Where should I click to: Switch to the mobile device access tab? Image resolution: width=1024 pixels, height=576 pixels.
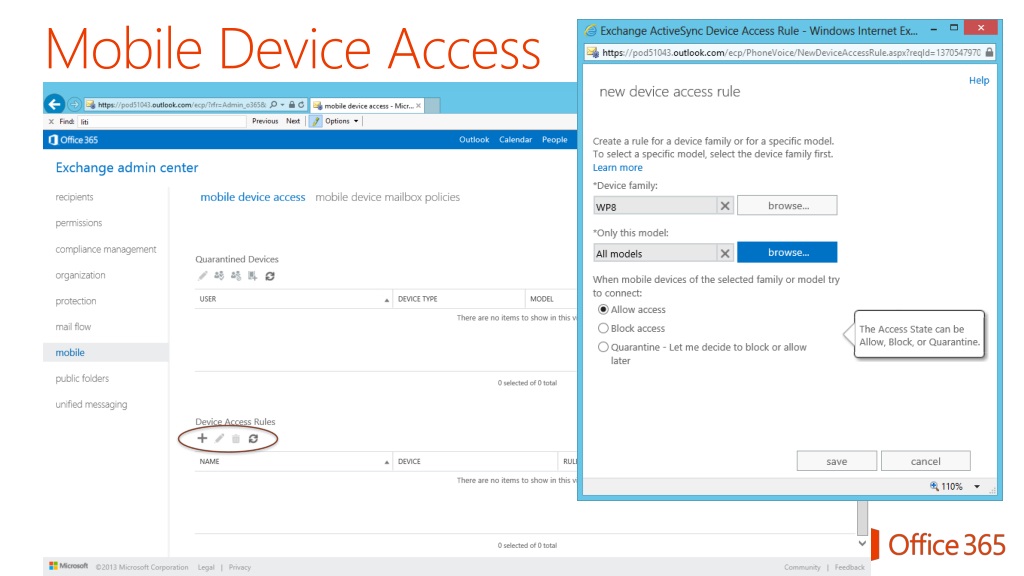(x=253, y=197)
